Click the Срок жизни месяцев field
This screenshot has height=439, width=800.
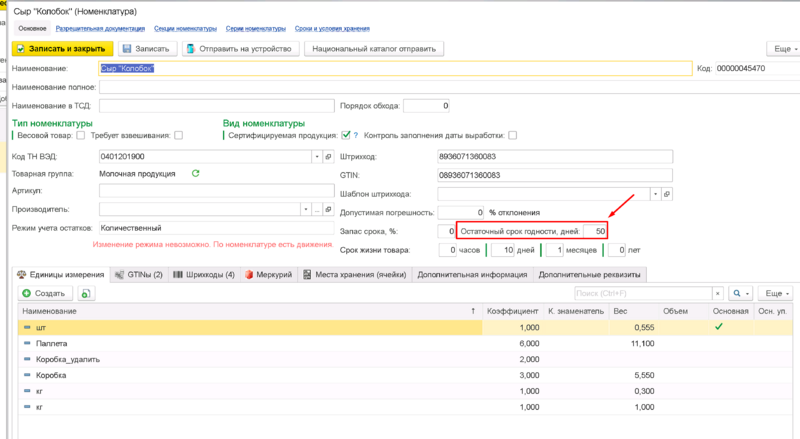[555, 250]
